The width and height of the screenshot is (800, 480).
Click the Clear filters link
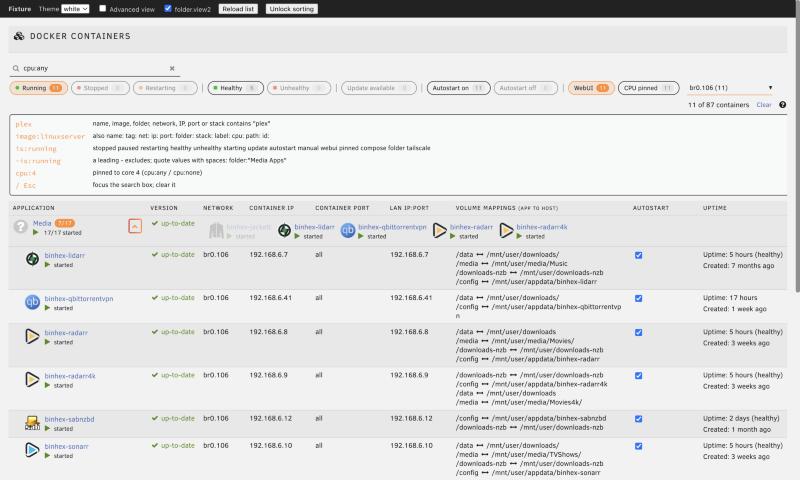[x=764, y=105]
